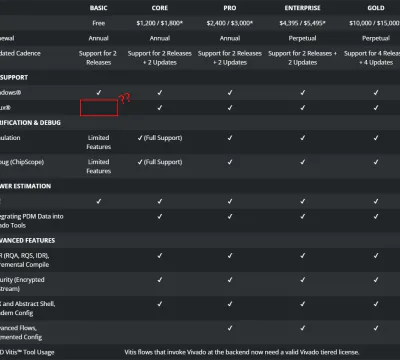Viewport: 400px width, 360px height.
Task: Click the 'Free' price under BASIC
Action: click(x=98, y=23)
